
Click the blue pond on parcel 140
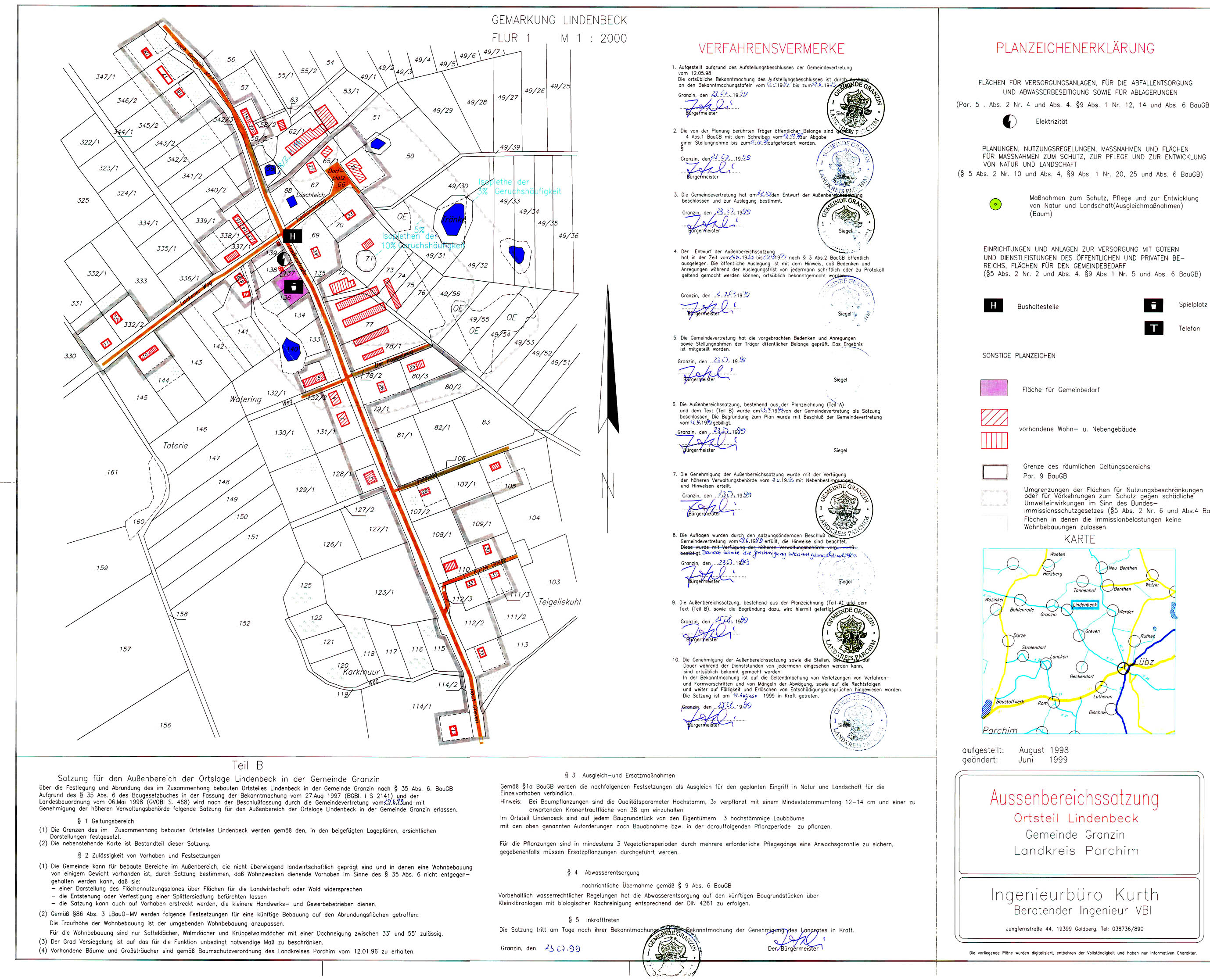[x=291, y=350]
